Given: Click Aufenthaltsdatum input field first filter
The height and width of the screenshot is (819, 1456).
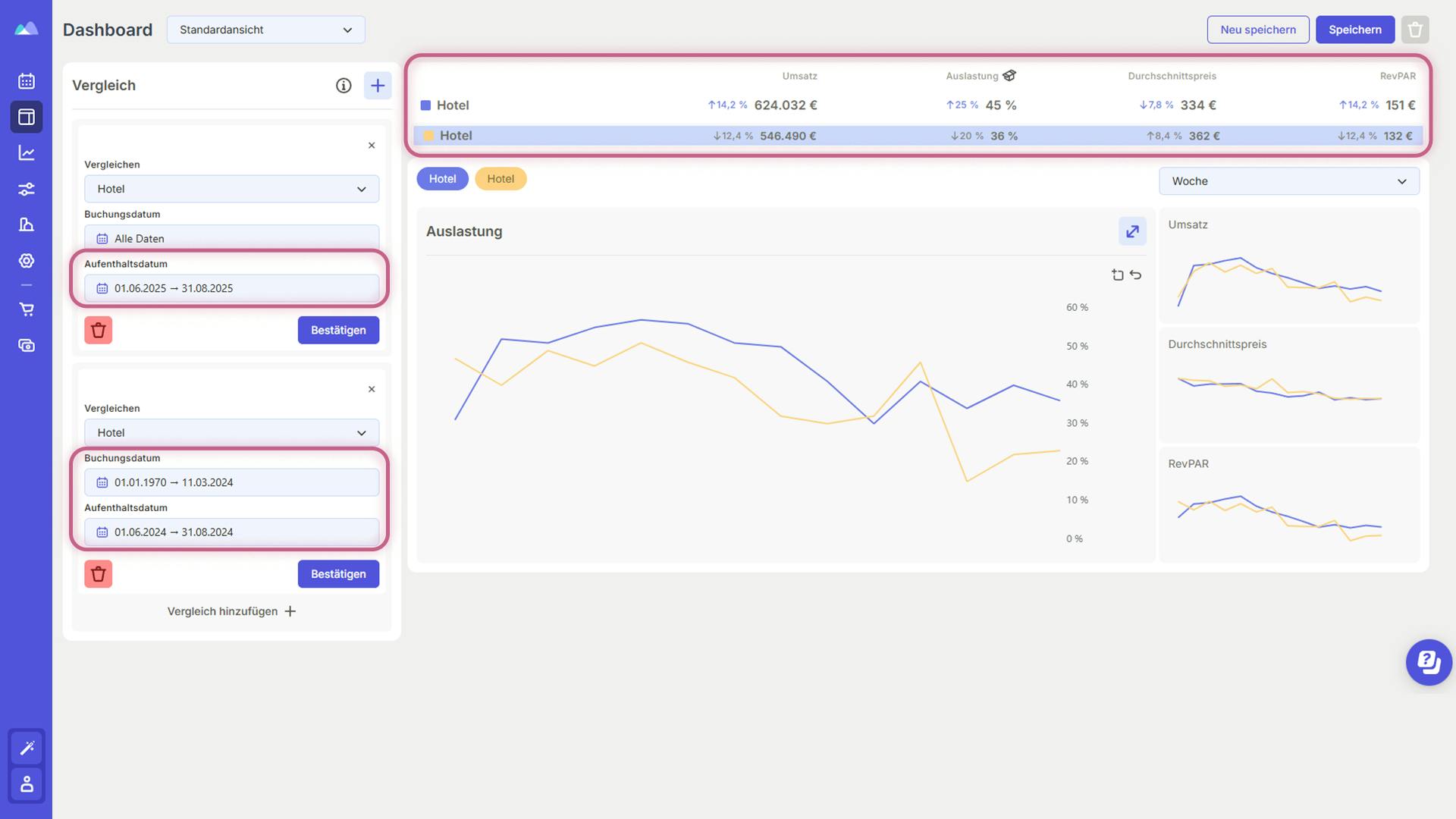Looking at the screenshot, I should (x=231, y=288).
